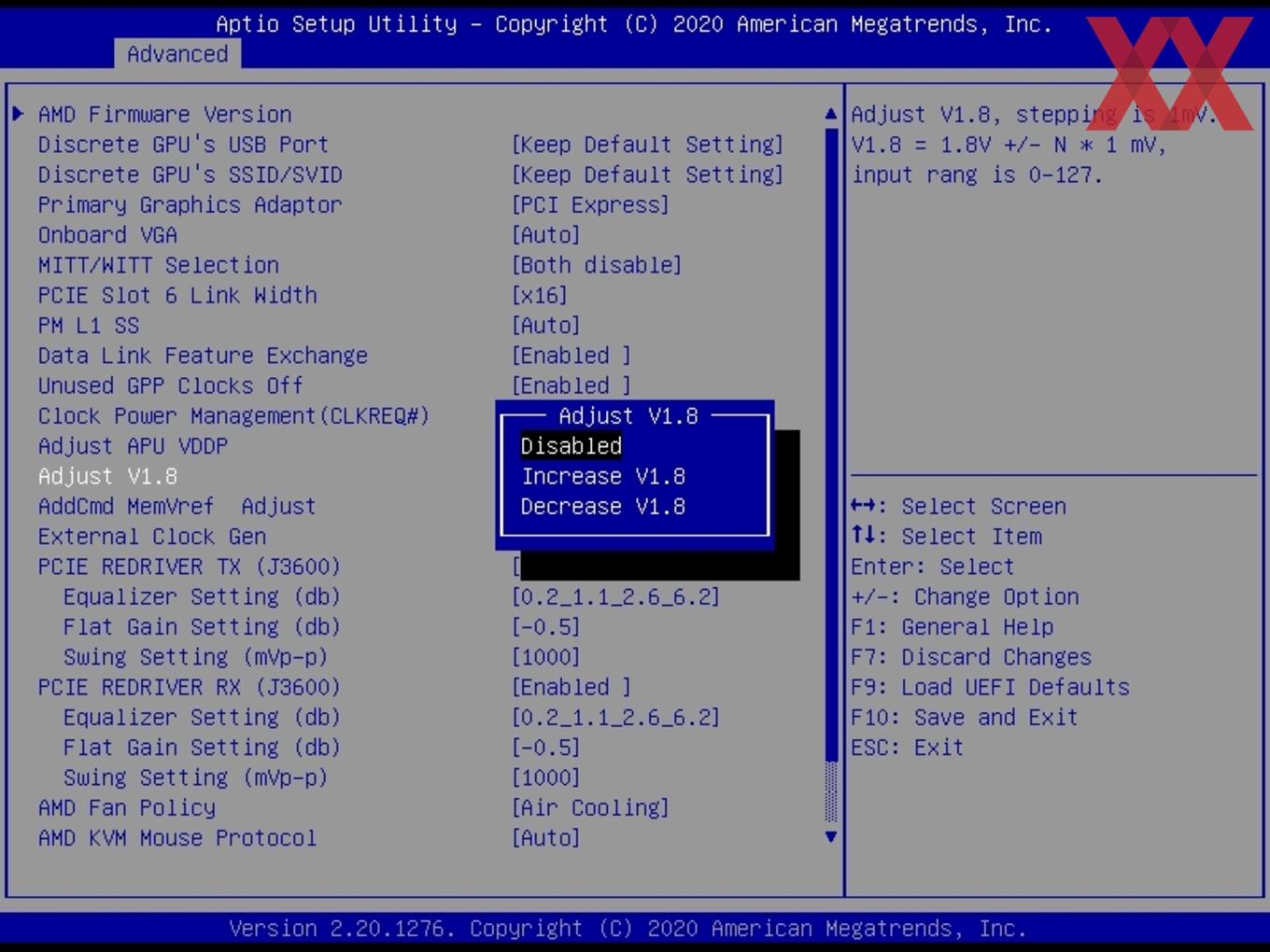Click the settings list scrollbar track
The image size is (1270, 952).
point(831,476)
